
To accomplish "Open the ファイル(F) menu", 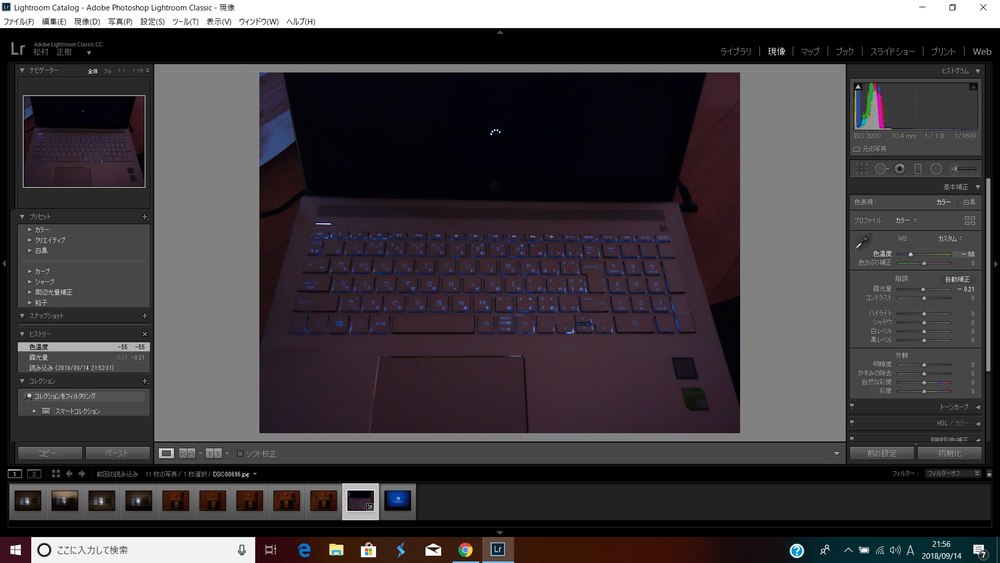I will (x=18, y=22).
